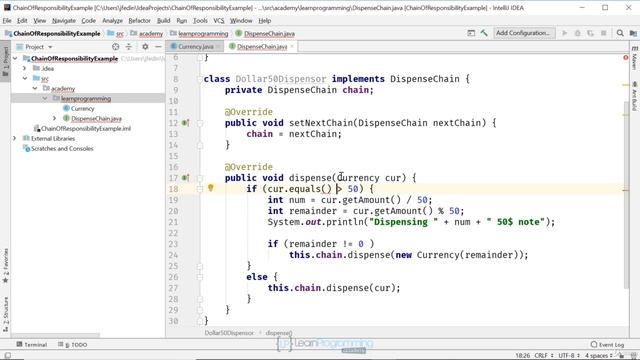
Task: Open Project panel settings gear
Action: [145, 47]
